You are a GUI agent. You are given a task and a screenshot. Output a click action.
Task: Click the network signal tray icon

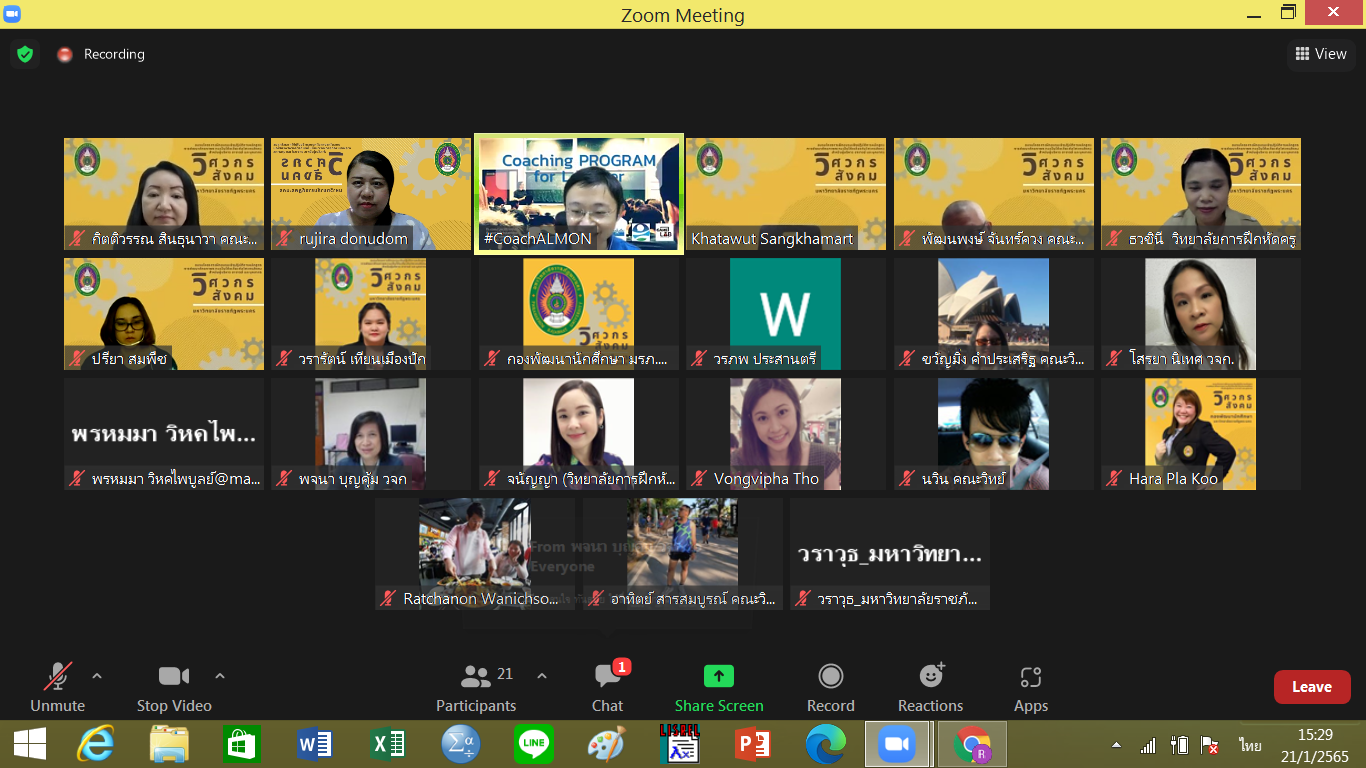1148,746
